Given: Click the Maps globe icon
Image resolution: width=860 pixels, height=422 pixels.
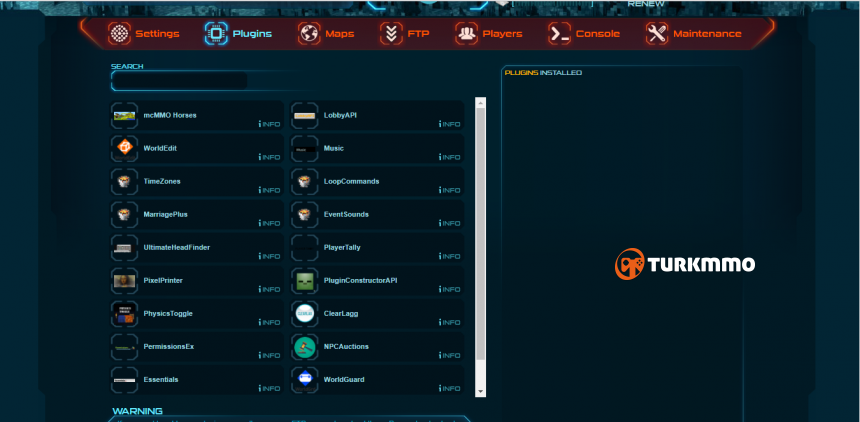Looking at the screenshot, I should tap(309, 33).
